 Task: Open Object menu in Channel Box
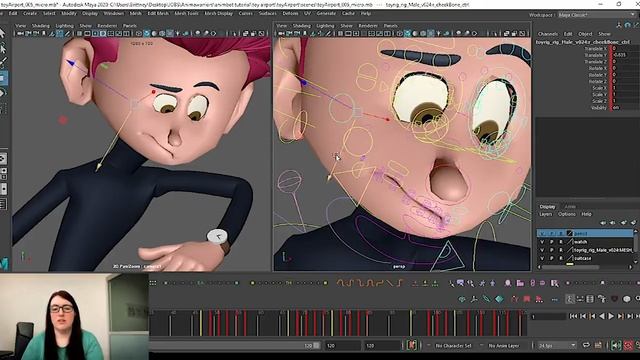[585, 34]
